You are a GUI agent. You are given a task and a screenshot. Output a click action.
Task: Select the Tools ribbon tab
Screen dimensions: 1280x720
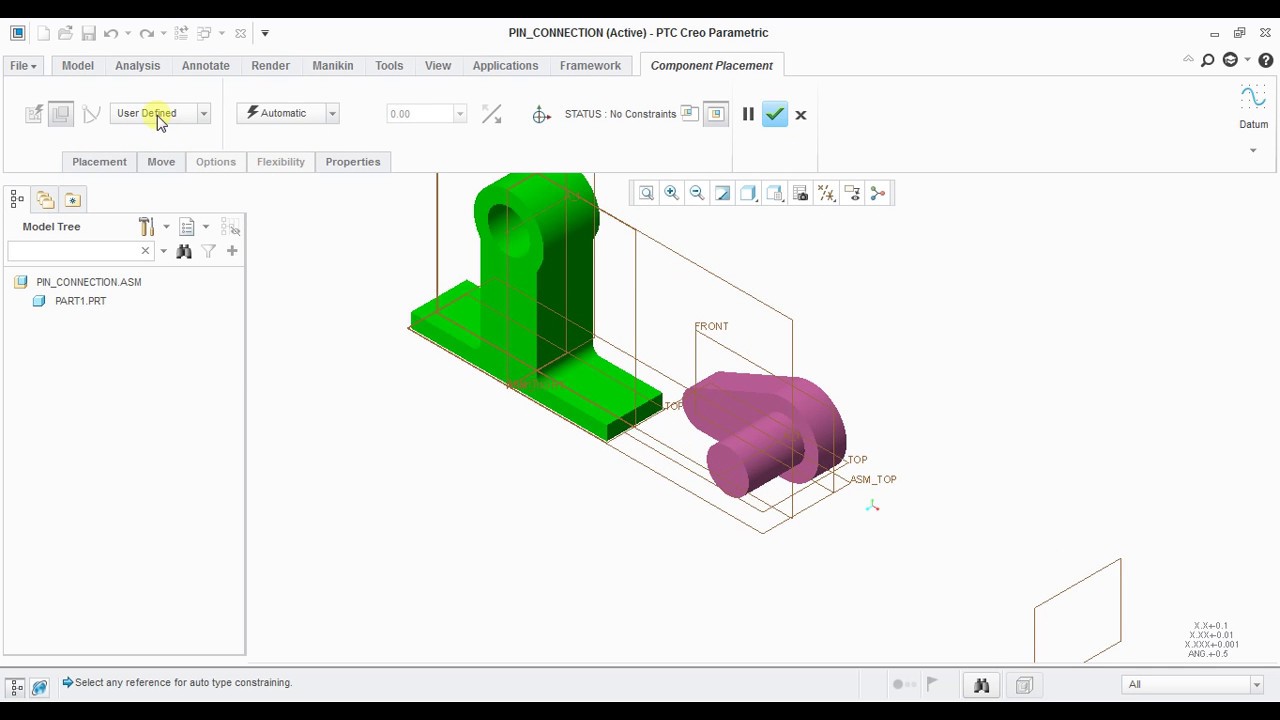(x=389, y=65)
